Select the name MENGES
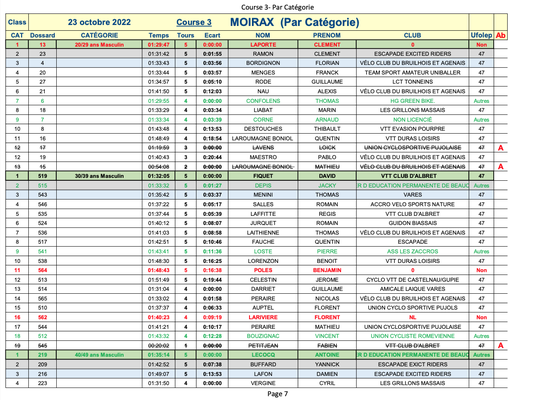 point(263,73)
